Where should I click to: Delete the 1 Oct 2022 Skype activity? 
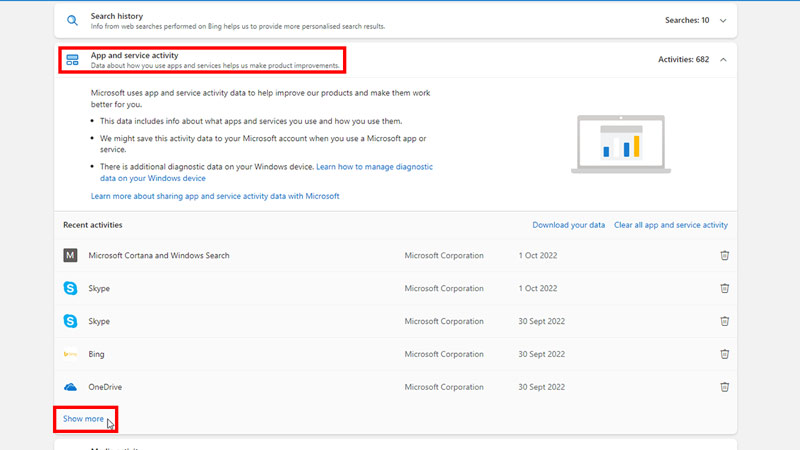(x=724, y=288)
